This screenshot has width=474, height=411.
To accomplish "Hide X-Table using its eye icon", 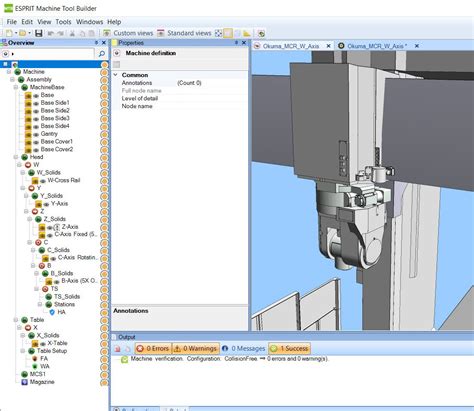I will point(43,343).
